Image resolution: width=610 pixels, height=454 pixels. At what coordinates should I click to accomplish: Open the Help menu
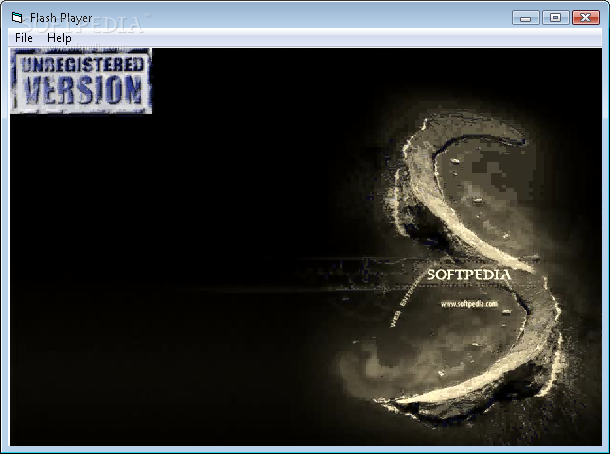coord(59,38)
